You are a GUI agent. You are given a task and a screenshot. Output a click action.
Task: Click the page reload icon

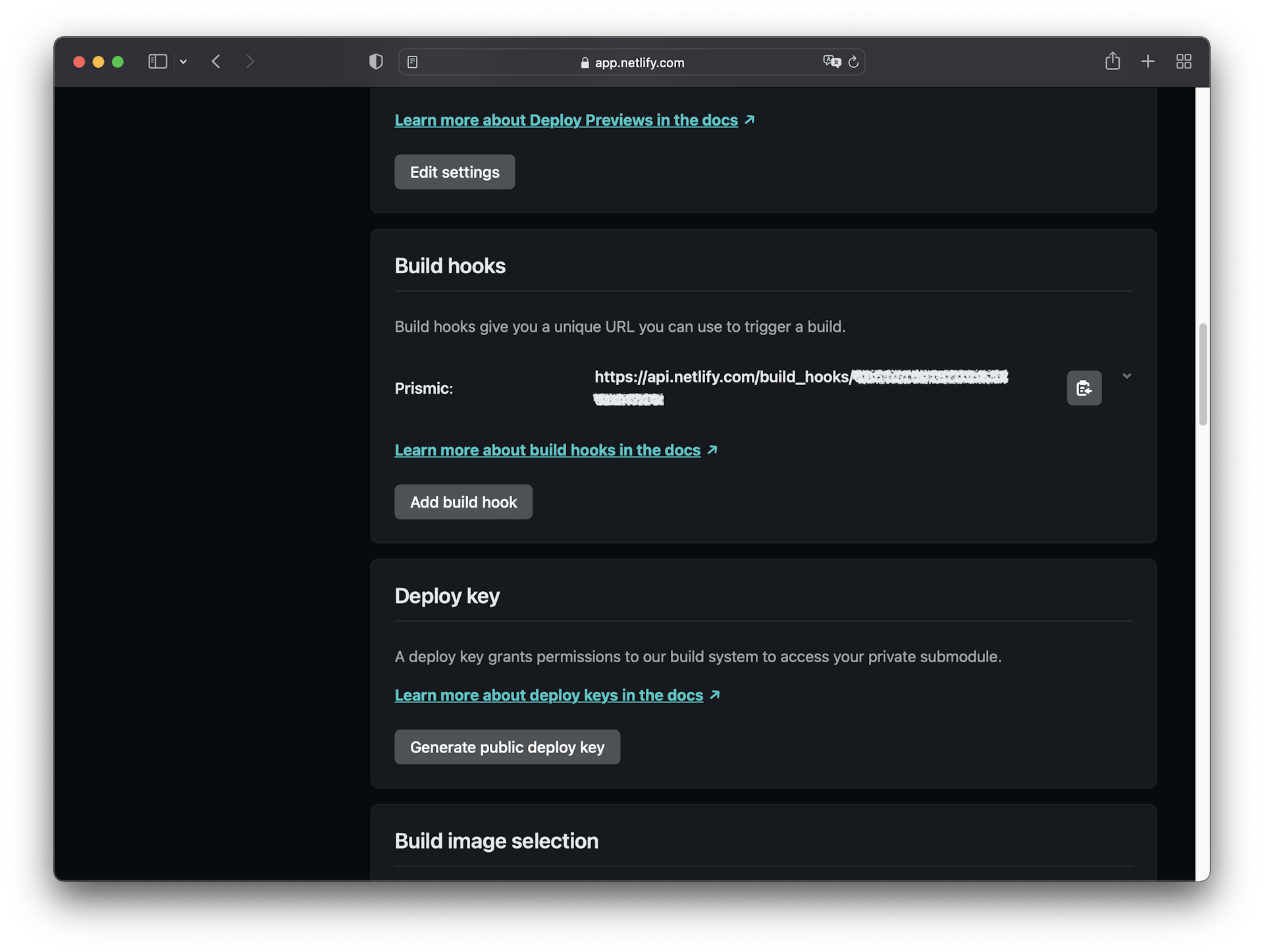(853, 62)
